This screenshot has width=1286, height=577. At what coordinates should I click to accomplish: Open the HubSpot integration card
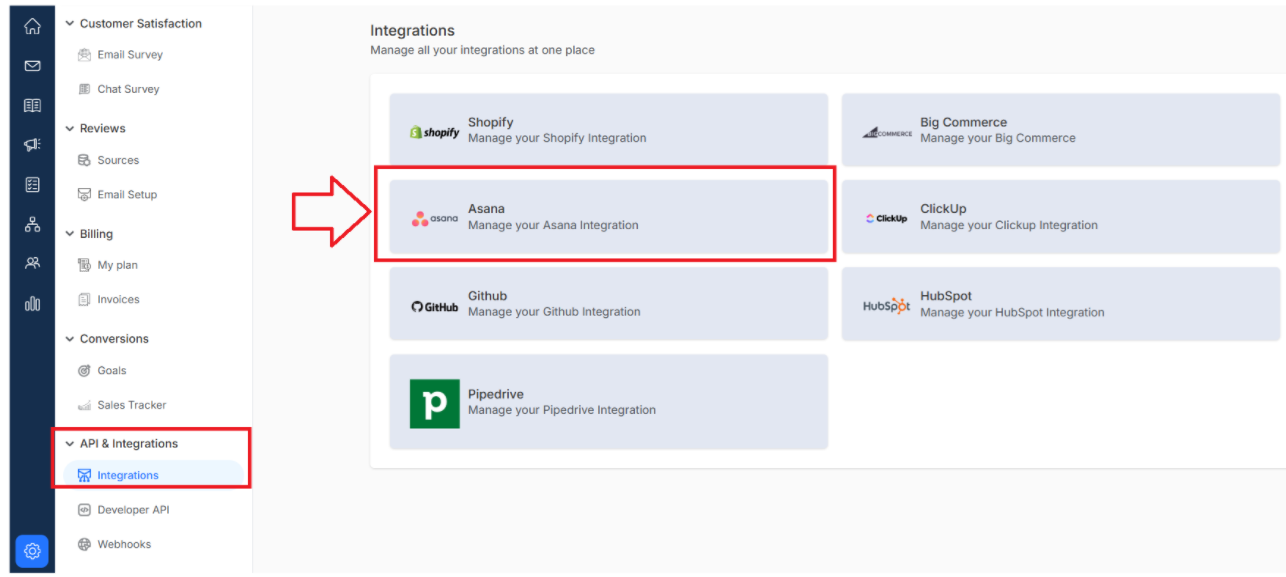[1061, 304]
